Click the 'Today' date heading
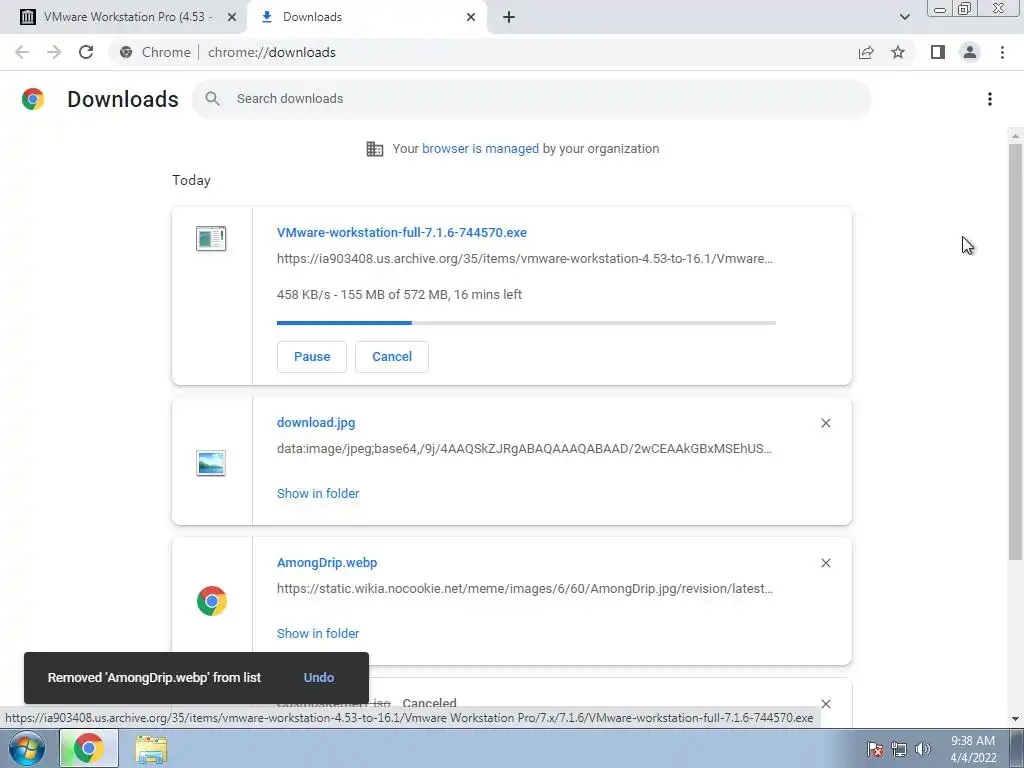 pos(191,180)
